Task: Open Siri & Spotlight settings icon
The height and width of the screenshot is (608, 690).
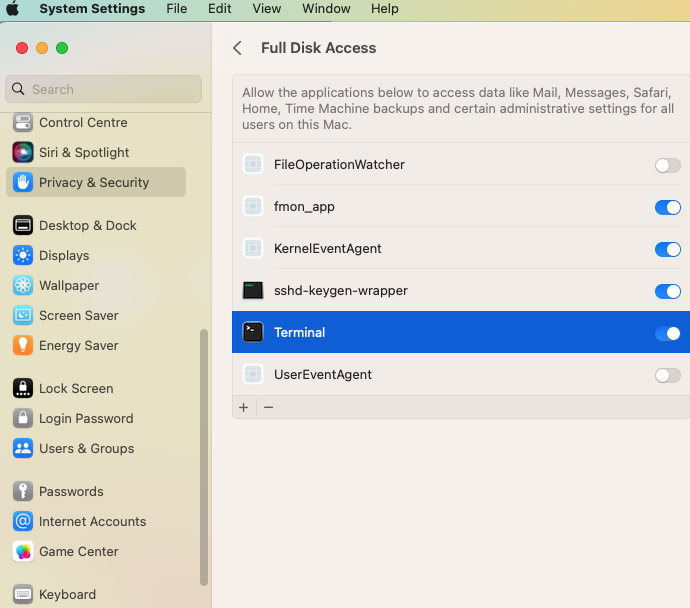Action: 23,152
